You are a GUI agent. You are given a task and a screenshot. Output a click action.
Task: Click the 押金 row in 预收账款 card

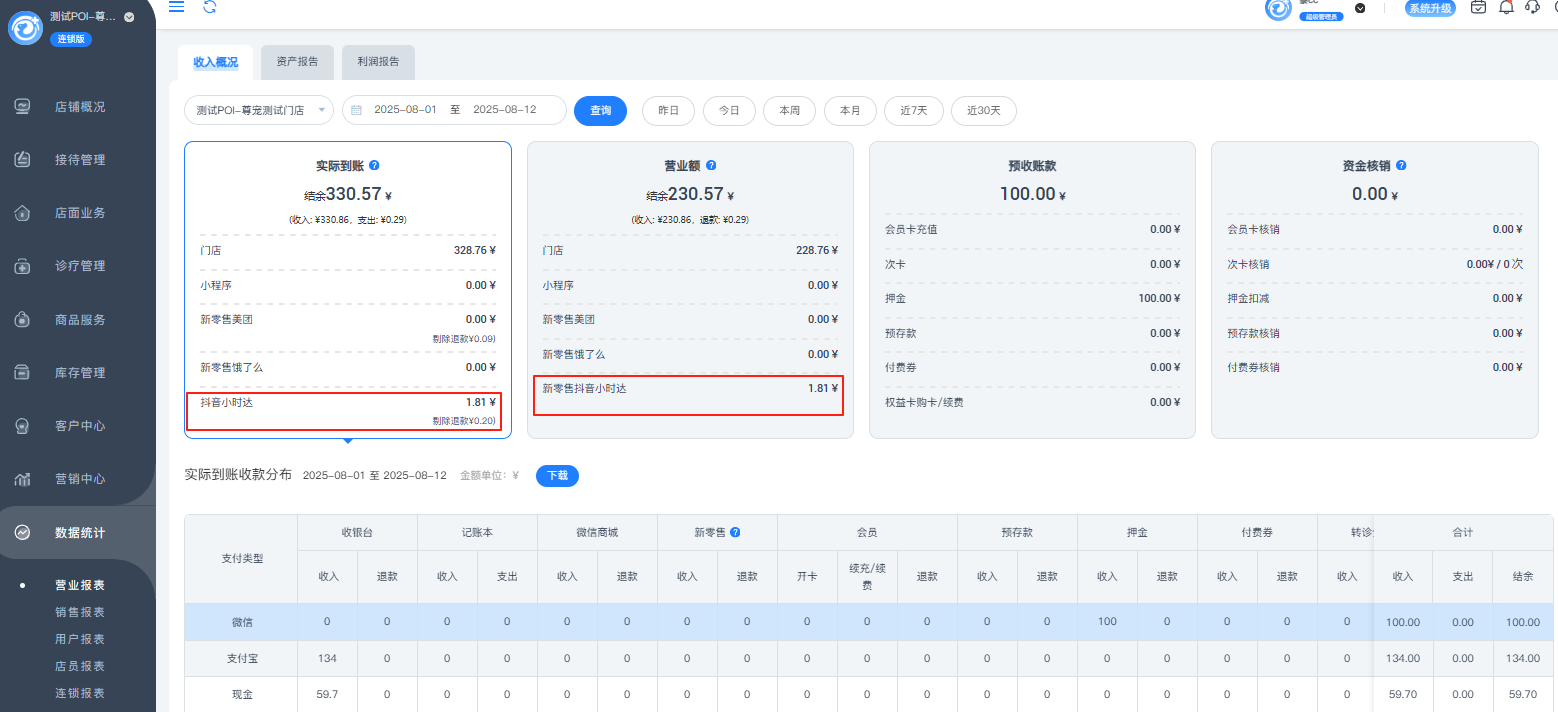coord(1033,298)
